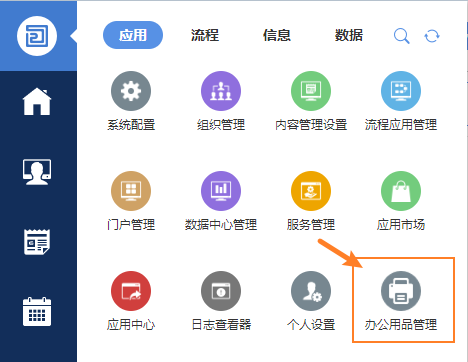Click the 应用市场 label
The width and height of the screenshot is (468, 362).
tap(401, 225)
